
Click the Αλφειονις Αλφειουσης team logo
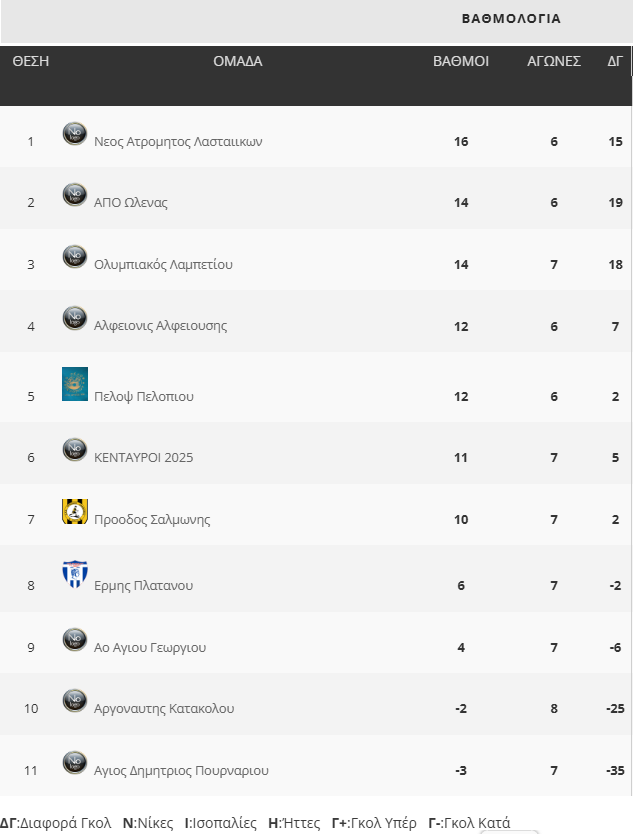point(75,318)
